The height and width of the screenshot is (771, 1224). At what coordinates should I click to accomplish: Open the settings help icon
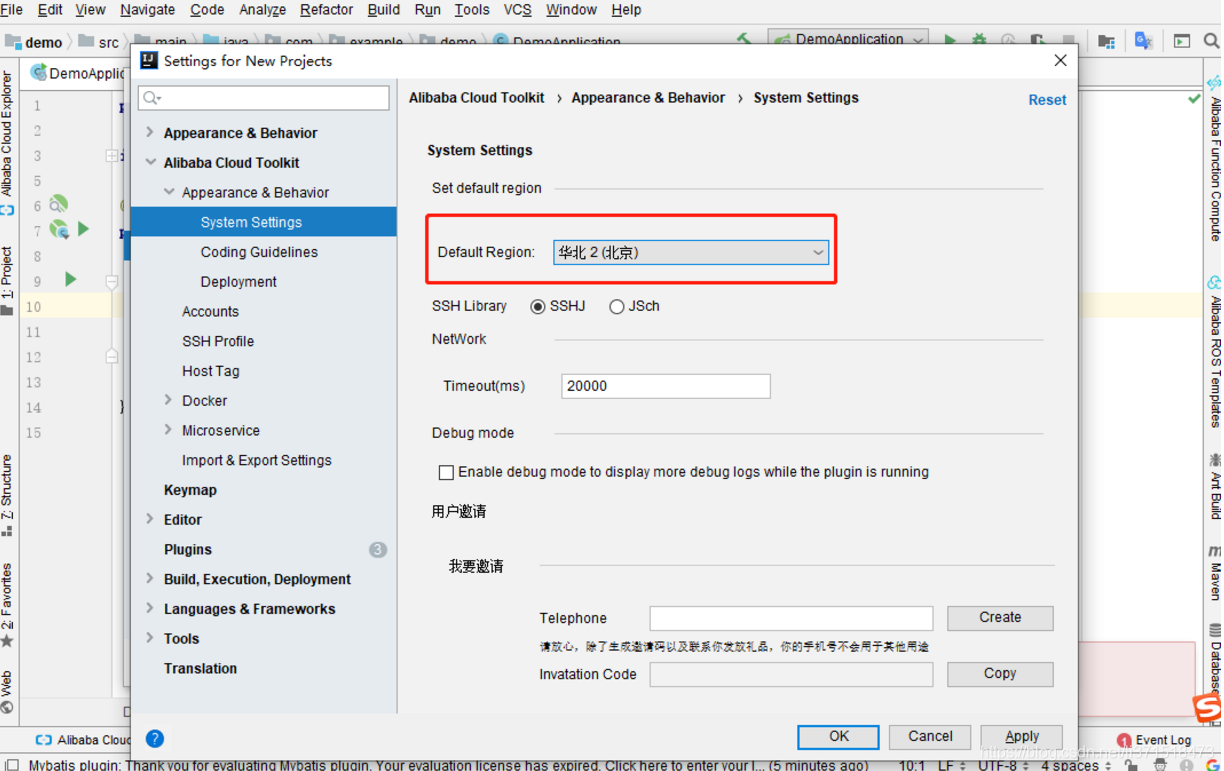(x=154, y=739)
